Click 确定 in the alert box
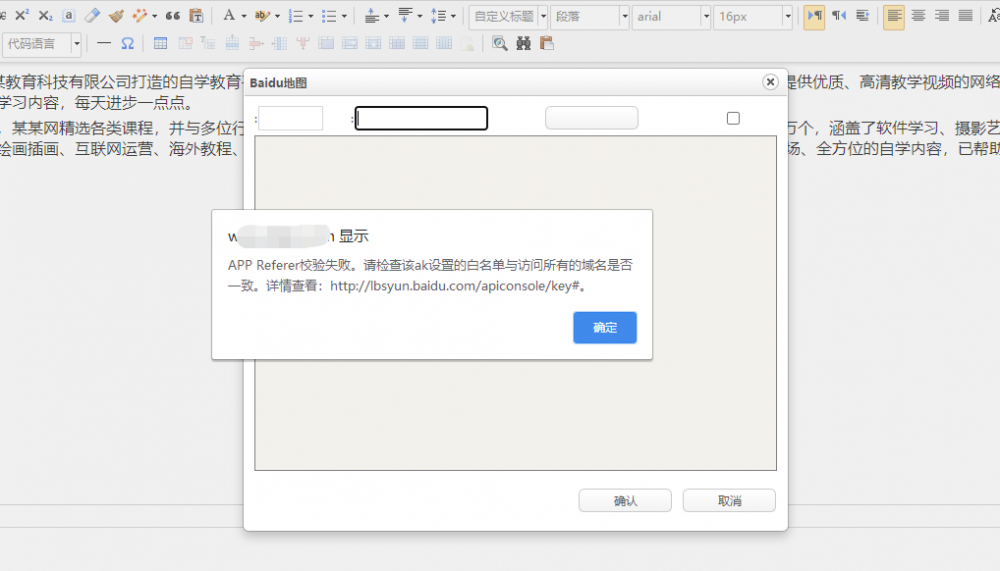The height and width of the screenshot is (571, 1000). (605, 327)
